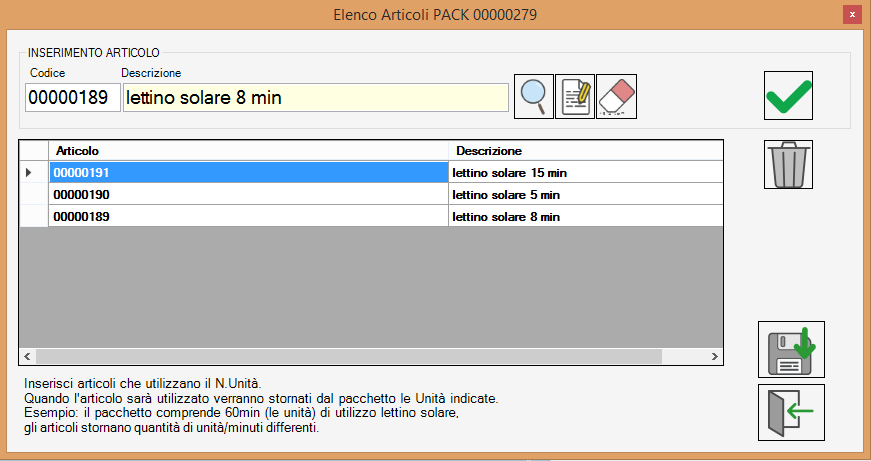
Task: Exit the window via door arrow icon
Action: click(x=791, y=412)
